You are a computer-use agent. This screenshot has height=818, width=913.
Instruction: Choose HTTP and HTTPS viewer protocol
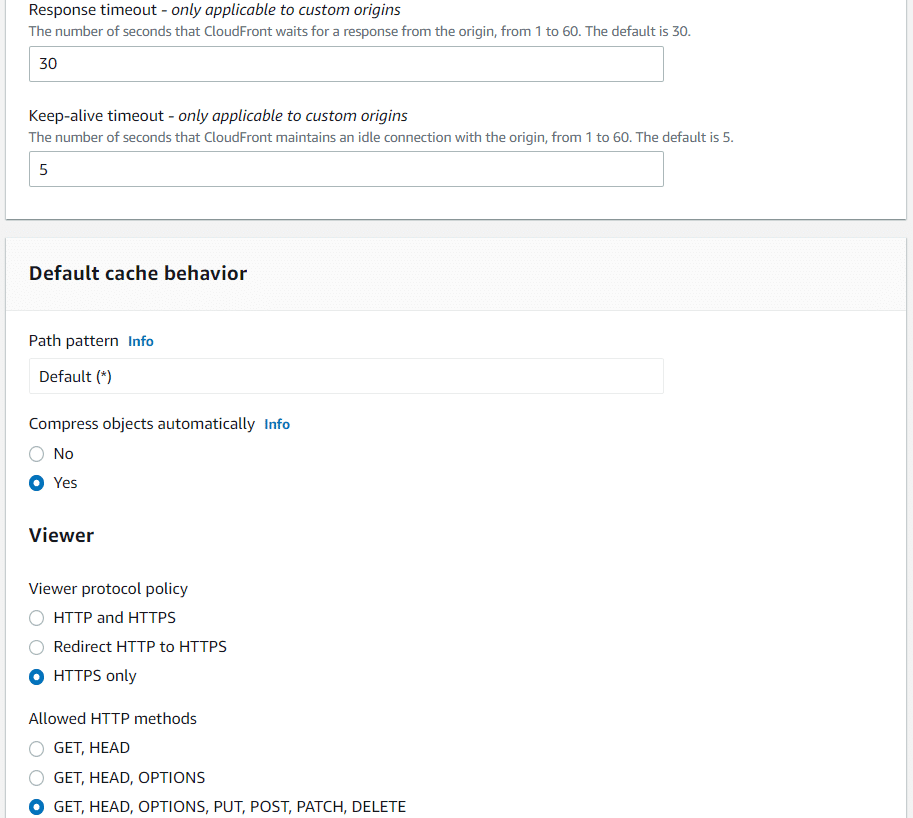pyautogui.click(x=37, y=618)
